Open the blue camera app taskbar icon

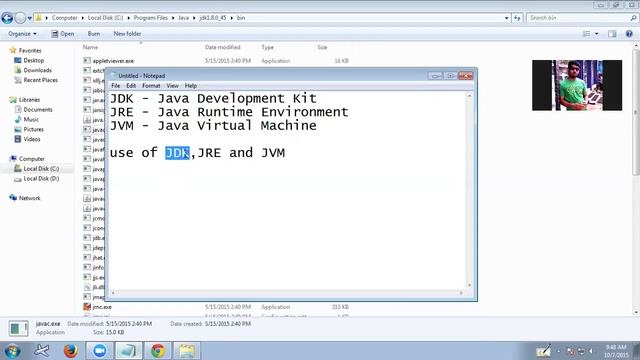click(x=100, y=351)
